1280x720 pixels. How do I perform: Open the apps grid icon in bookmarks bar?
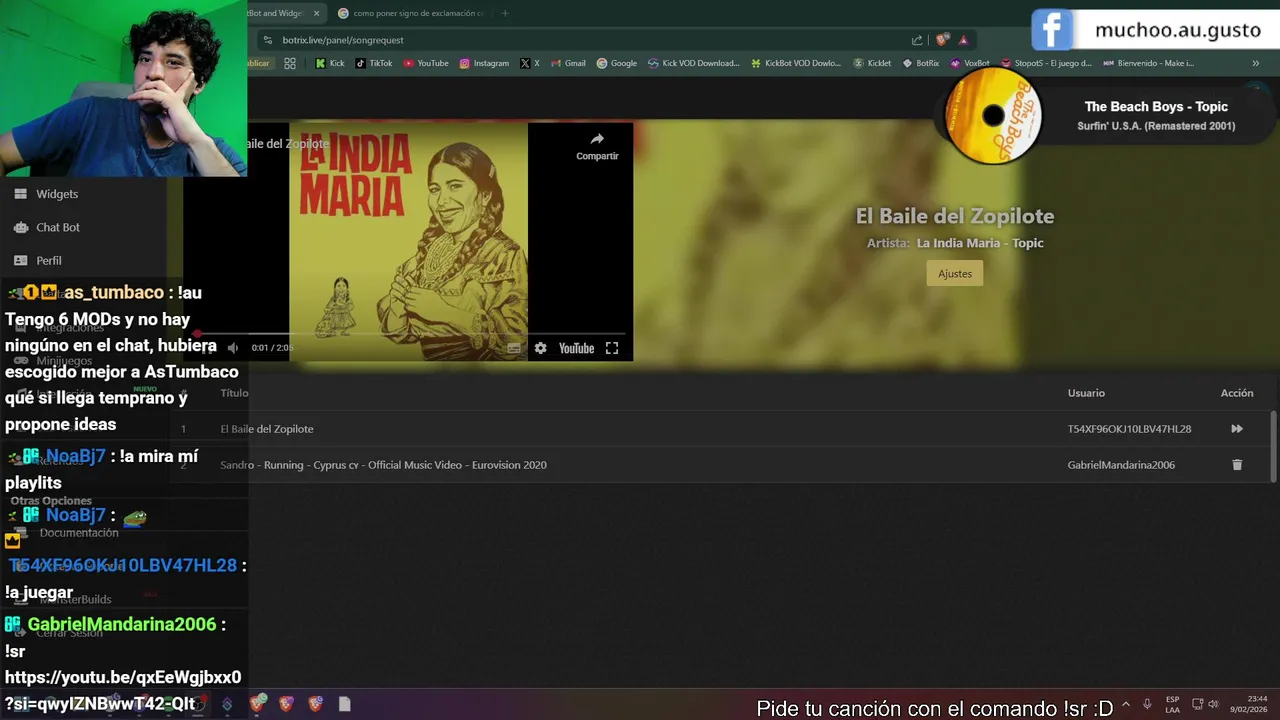point(290,63)
